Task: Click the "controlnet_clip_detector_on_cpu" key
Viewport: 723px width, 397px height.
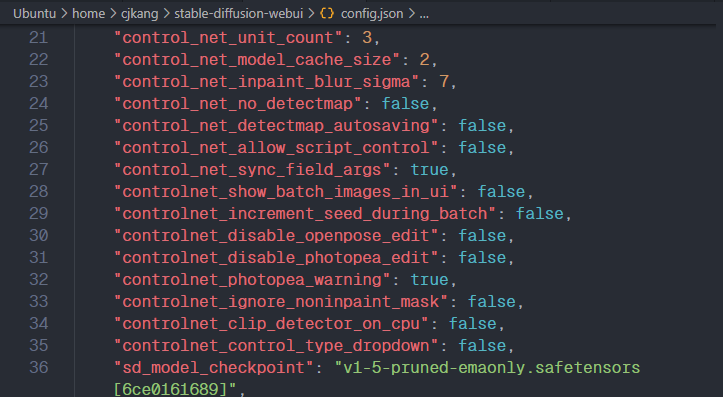Action: click(271, 324)
